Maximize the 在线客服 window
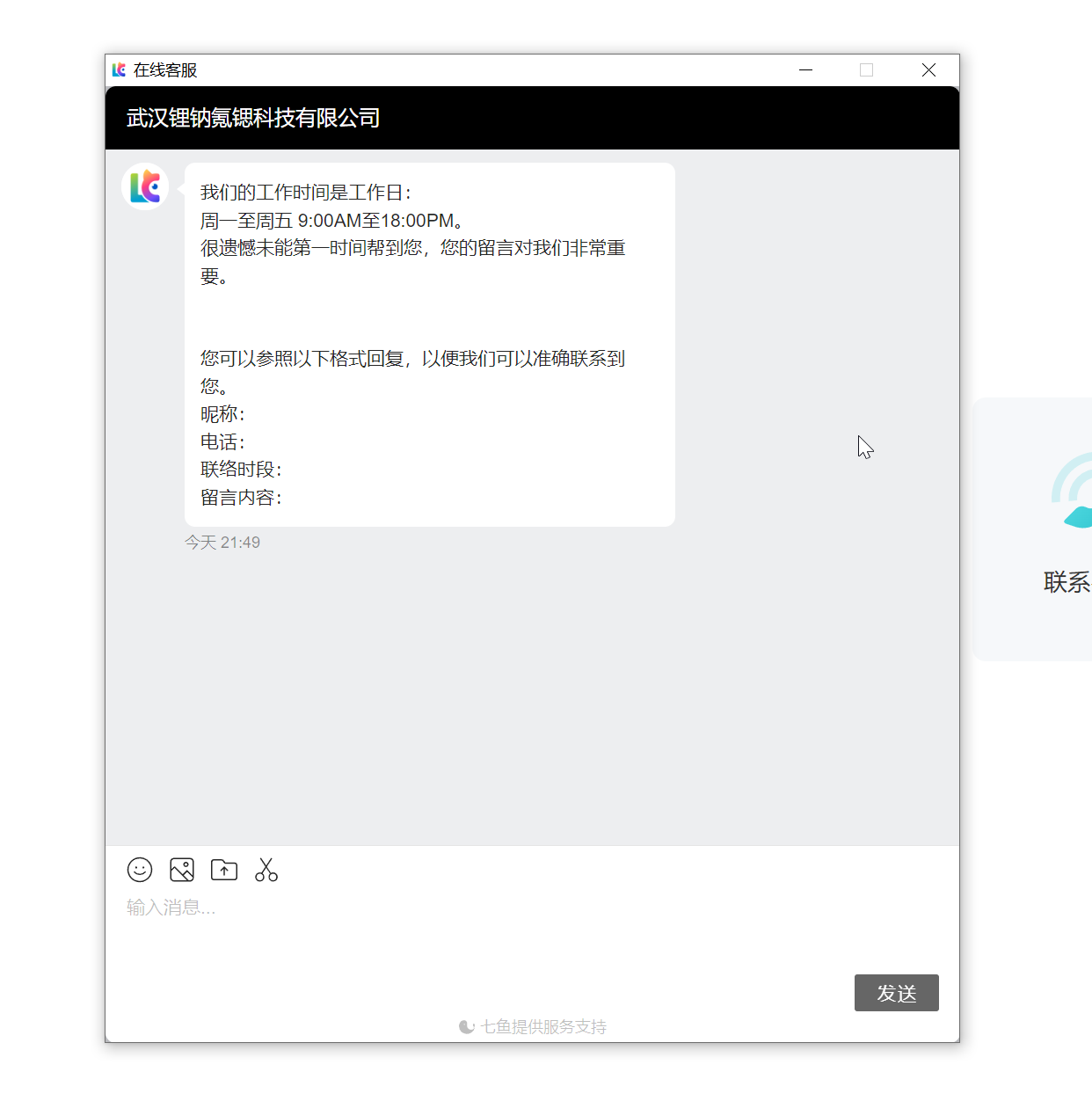Viewport: 1092px width, 1101px height. point(866,70)
